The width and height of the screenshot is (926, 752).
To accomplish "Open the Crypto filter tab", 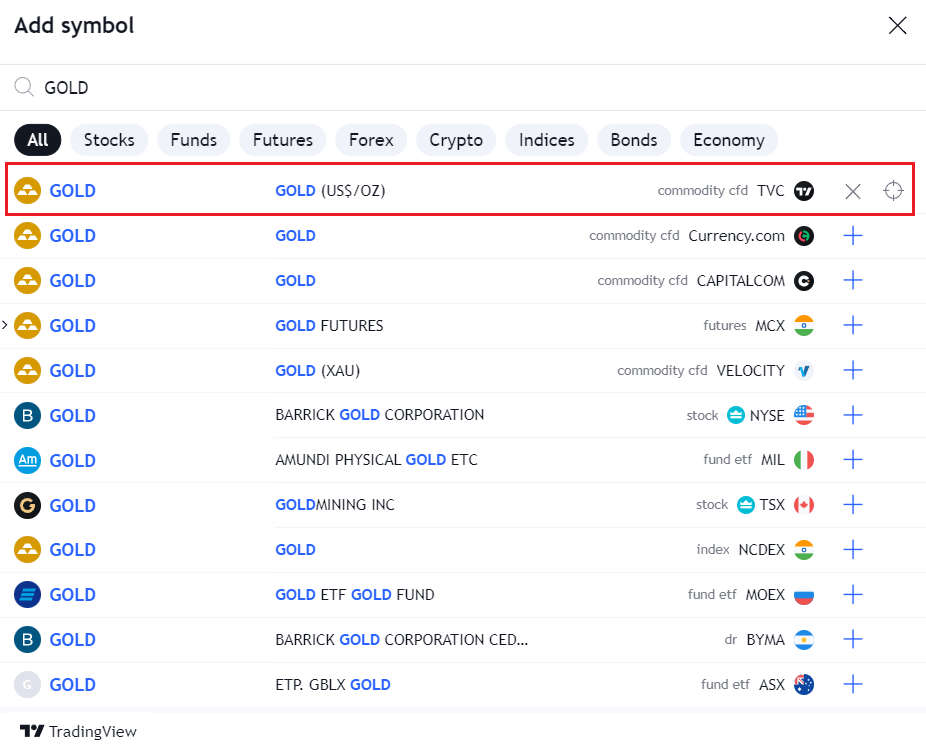I will 455,140.
